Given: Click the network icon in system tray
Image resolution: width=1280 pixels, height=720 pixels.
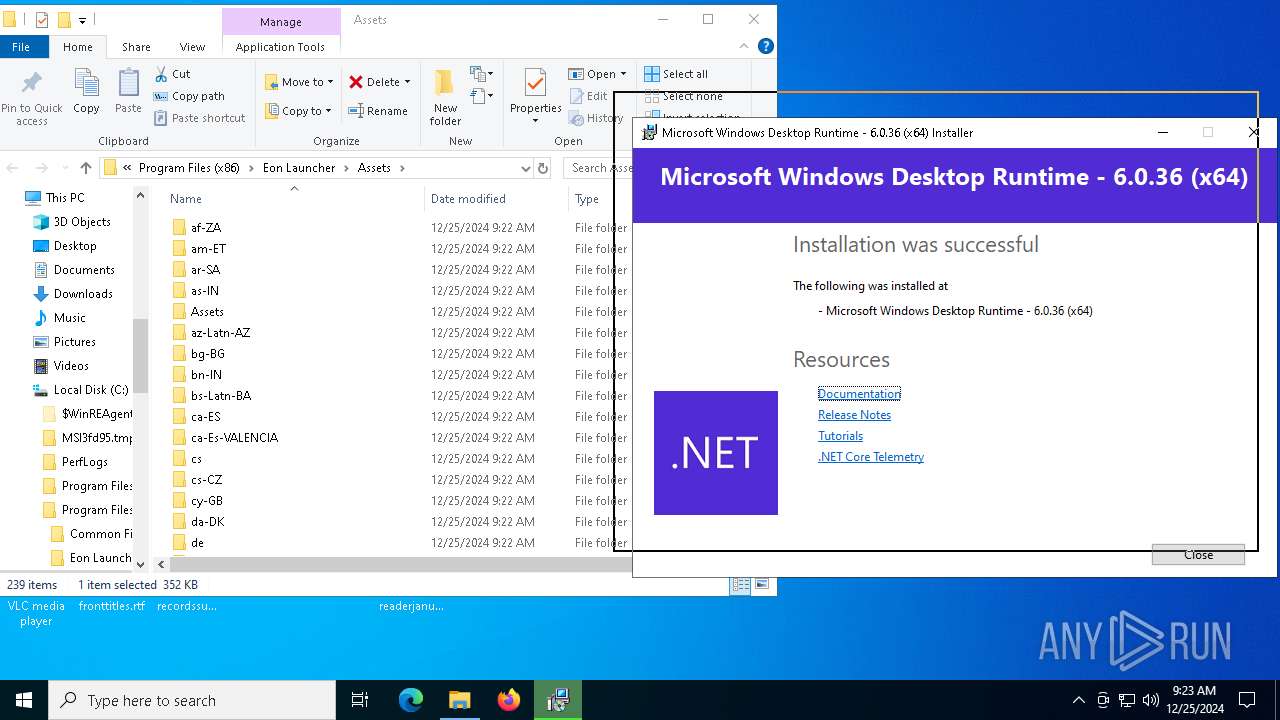Looking at the screenshot, I should pos(1127,700).
